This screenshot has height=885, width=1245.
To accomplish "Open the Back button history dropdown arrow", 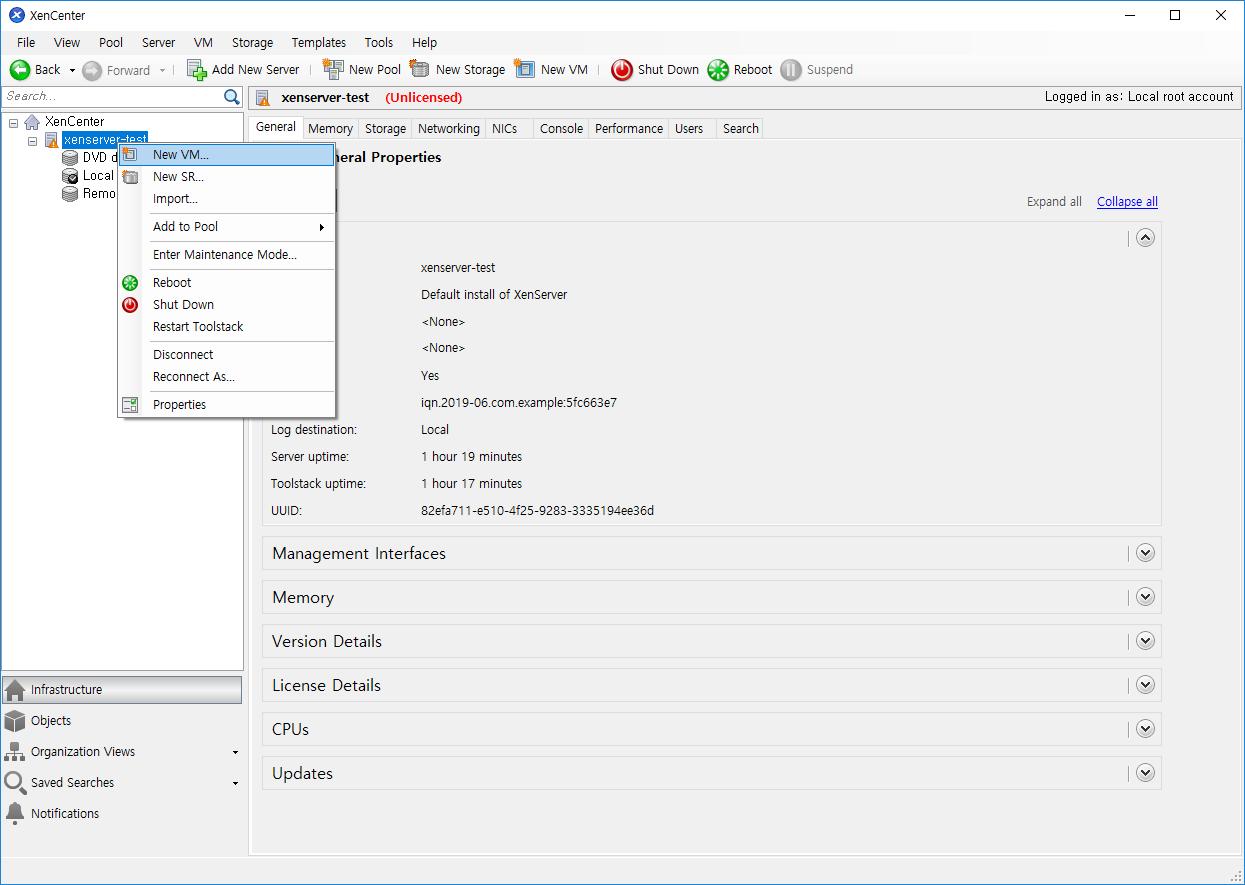I will (72, 71).
